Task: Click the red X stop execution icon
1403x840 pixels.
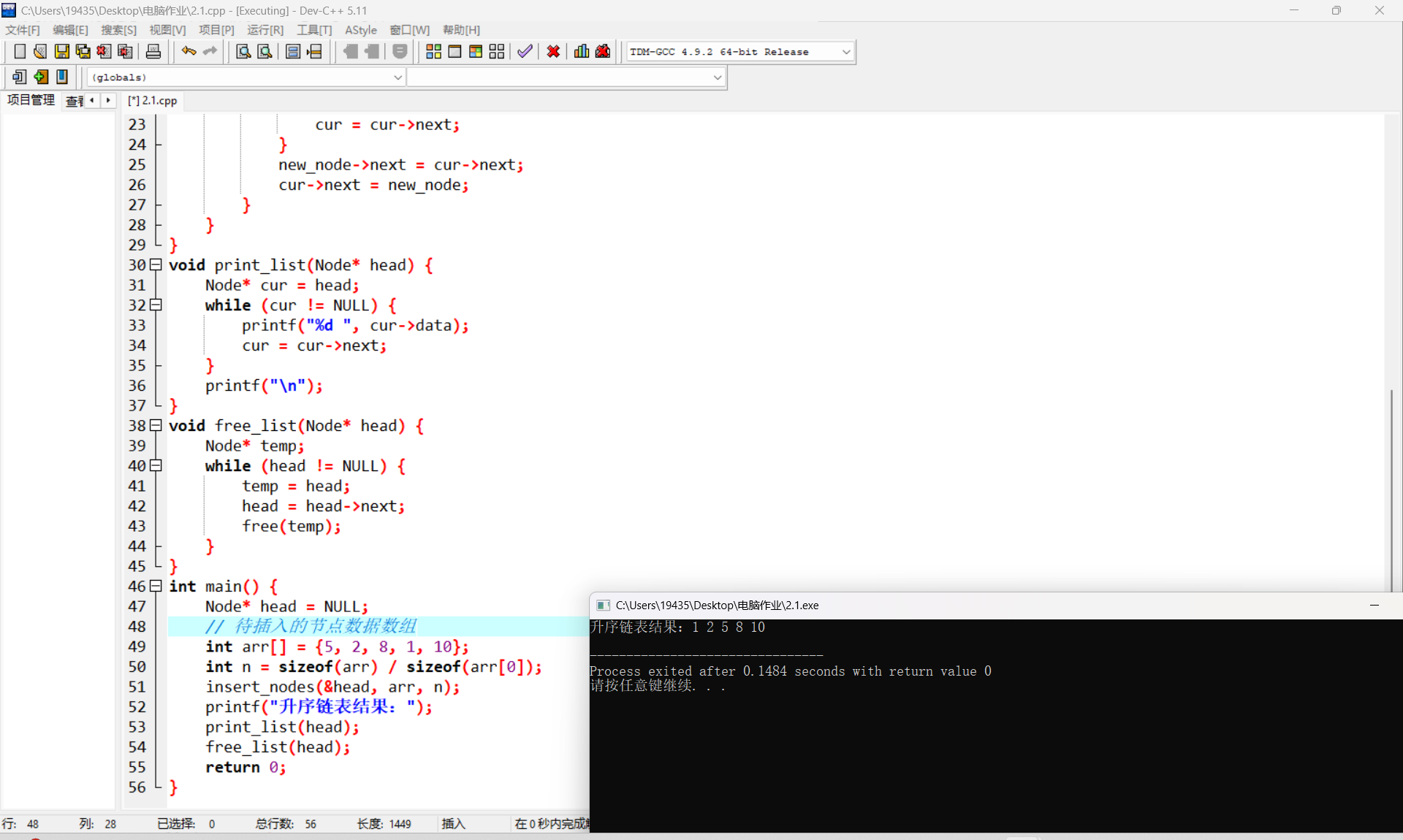Action: tap(553, 52)
